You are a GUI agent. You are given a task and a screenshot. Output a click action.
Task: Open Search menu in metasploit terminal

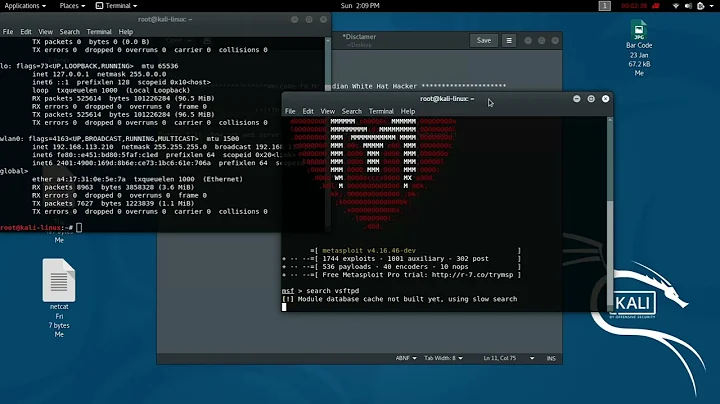click(352, 111)
